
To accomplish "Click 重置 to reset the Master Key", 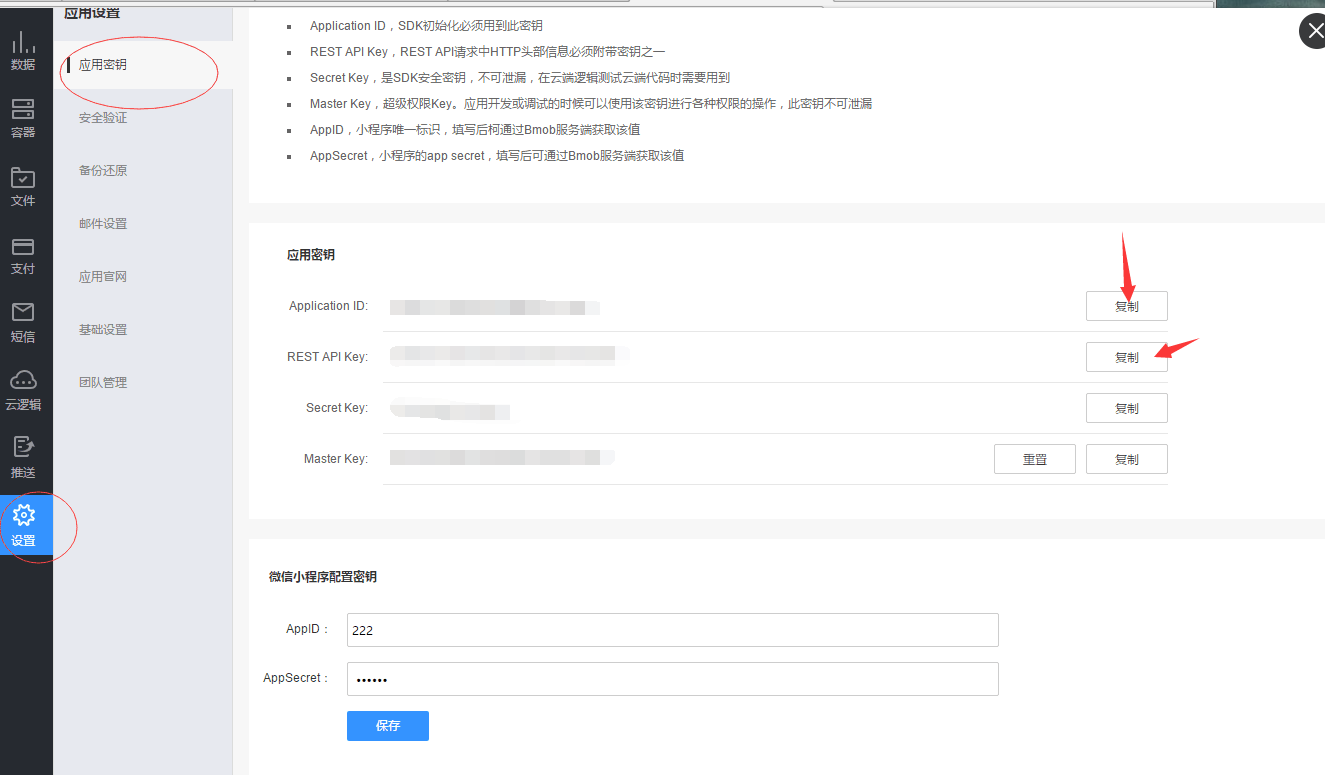I will [1034, 459].
